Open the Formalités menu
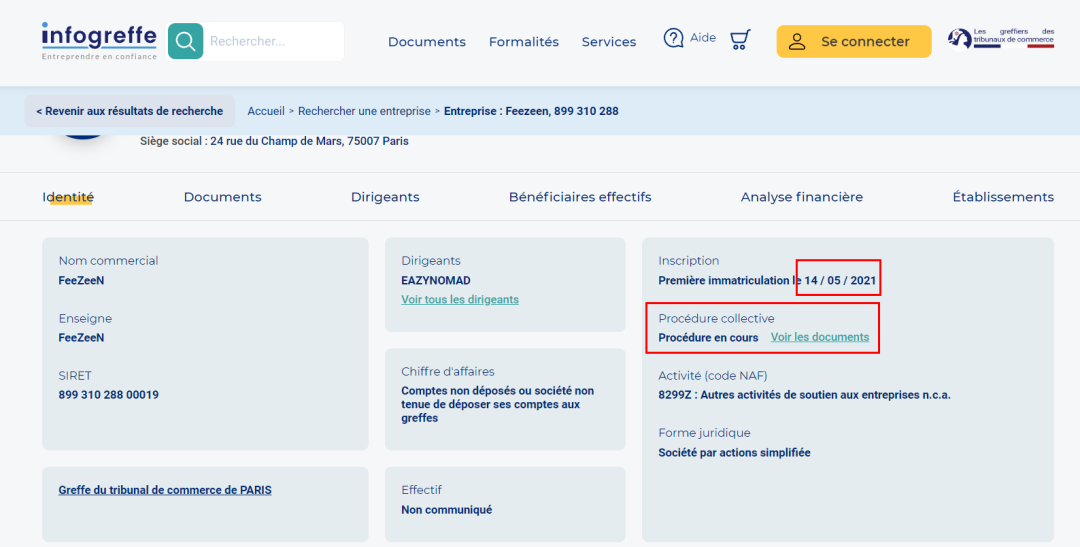This screenshot has height=547, width=1080. [x=523, y=42]
